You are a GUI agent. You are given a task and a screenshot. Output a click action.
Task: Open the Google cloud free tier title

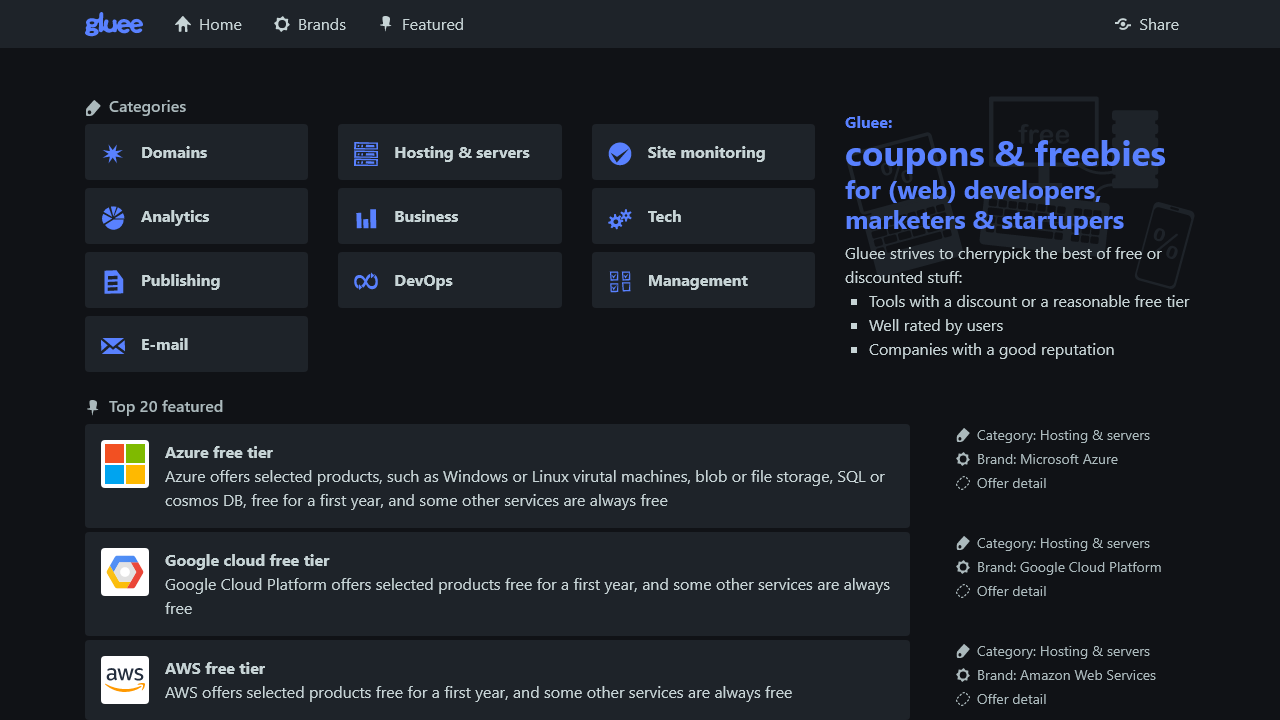247,560
